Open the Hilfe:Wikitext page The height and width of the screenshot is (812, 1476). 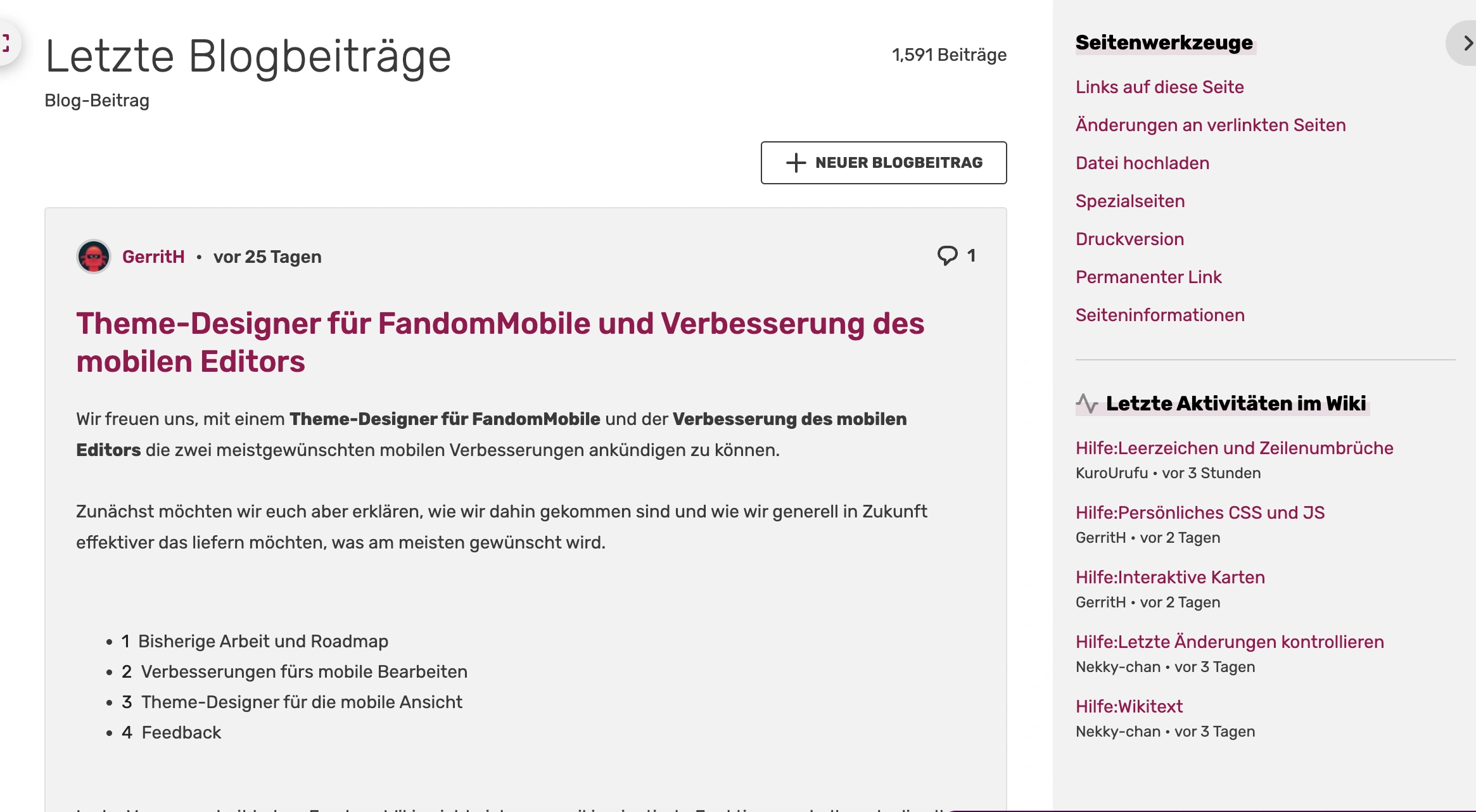tap(1129, 706)
